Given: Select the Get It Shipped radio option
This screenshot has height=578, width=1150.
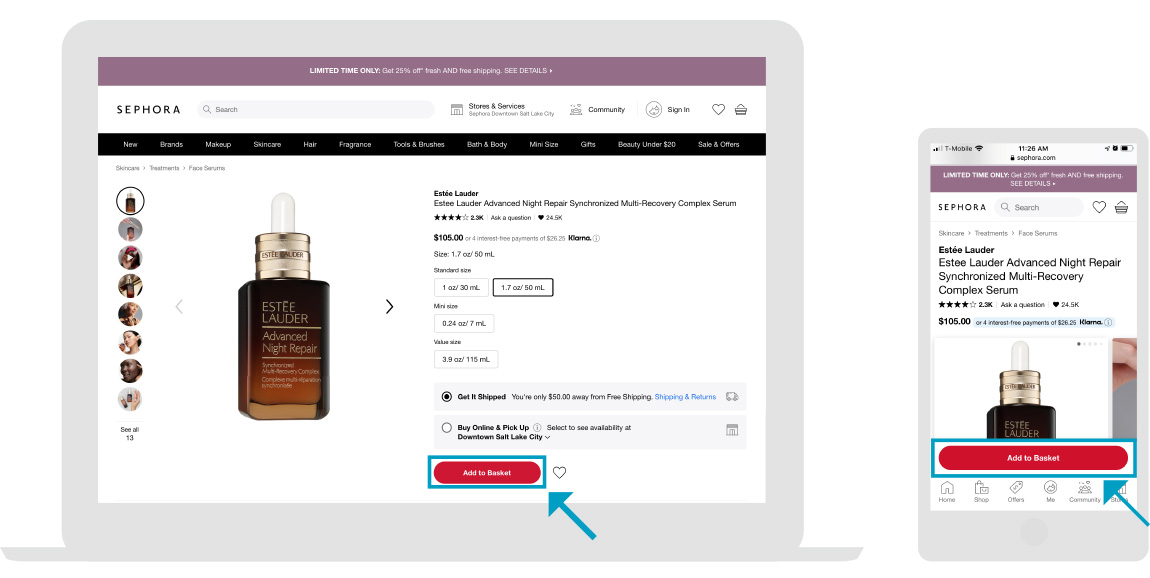Looking at the screenshot, I should [447, 396].
